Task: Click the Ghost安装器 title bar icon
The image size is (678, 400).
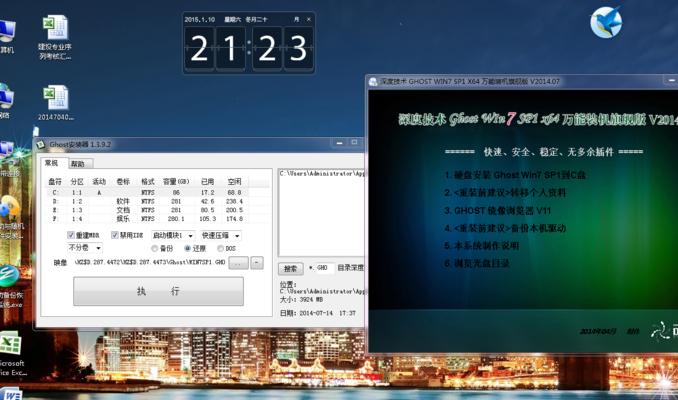Action: point(41,144)
